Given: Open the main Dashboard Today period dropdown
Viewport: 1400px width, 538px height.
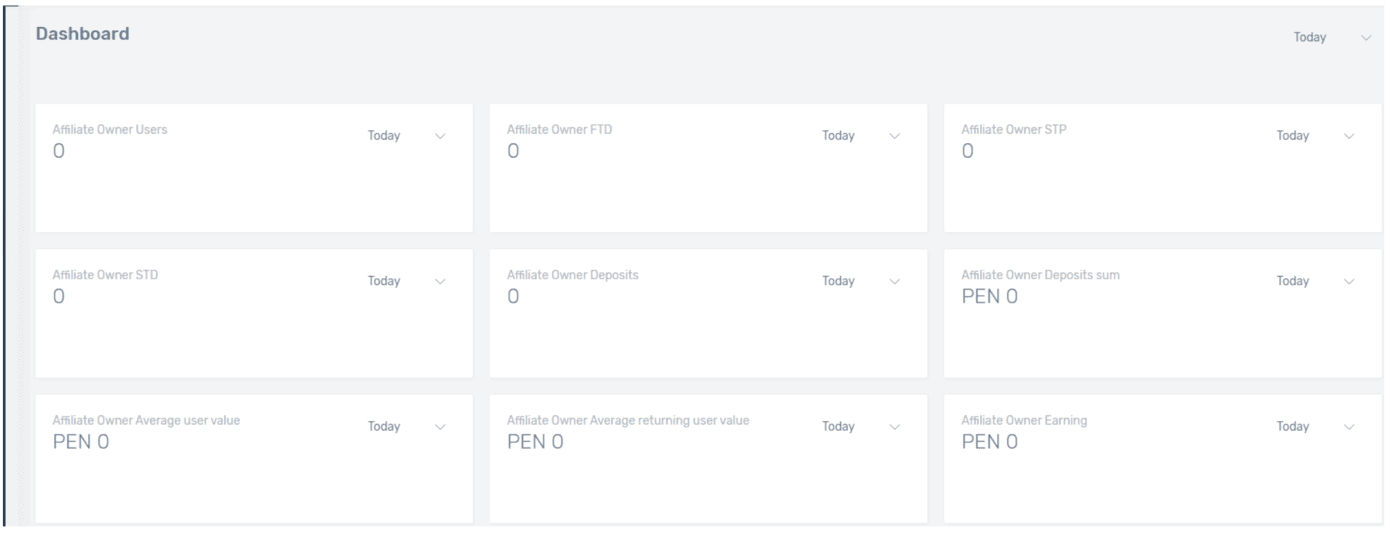Looking at the screenshot, I should [x=1309, y=37].
